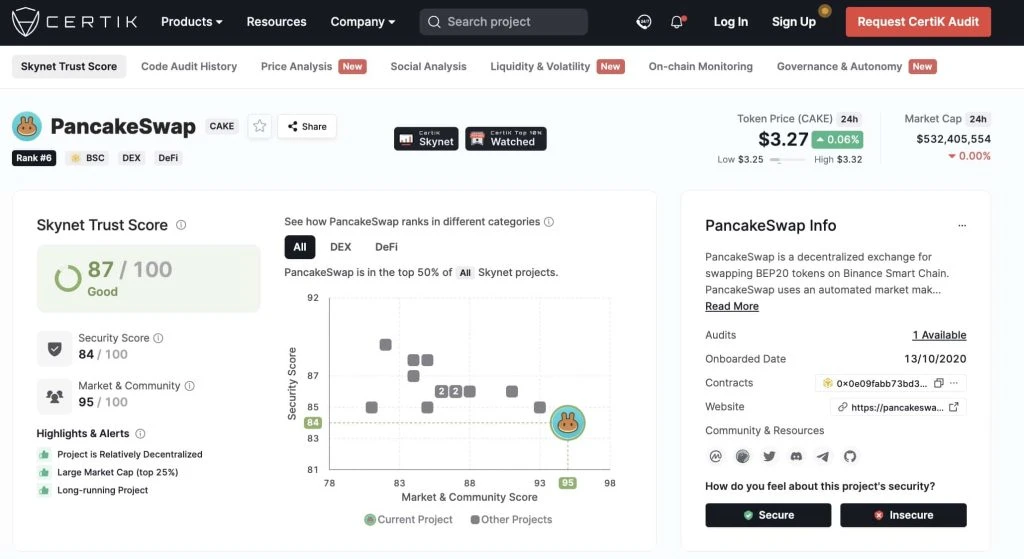Open the GitHub repository icon
The image size is (1024, 559).
(x=850, y=456)
